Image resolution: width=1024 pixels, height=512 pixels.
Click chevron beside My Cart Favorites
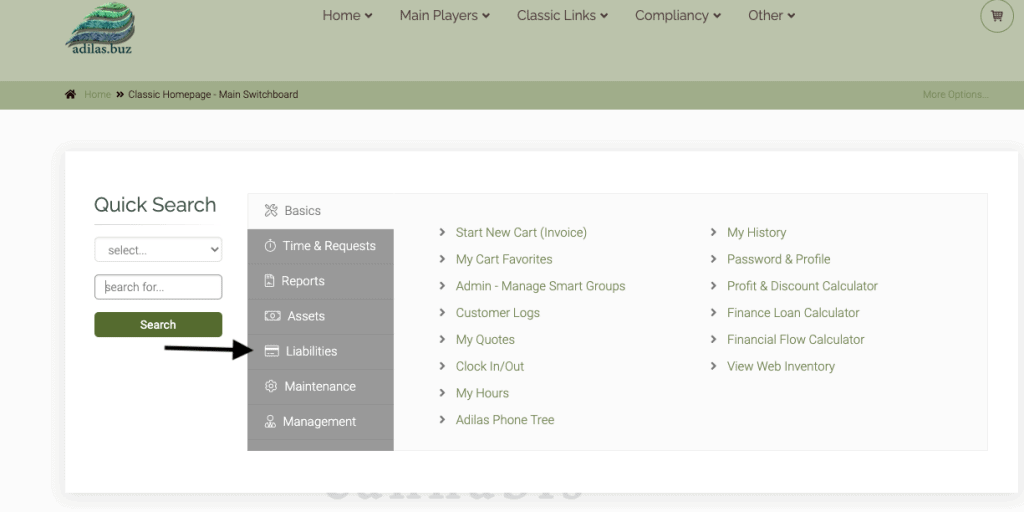pyautogui.click(x=442, y=259)
